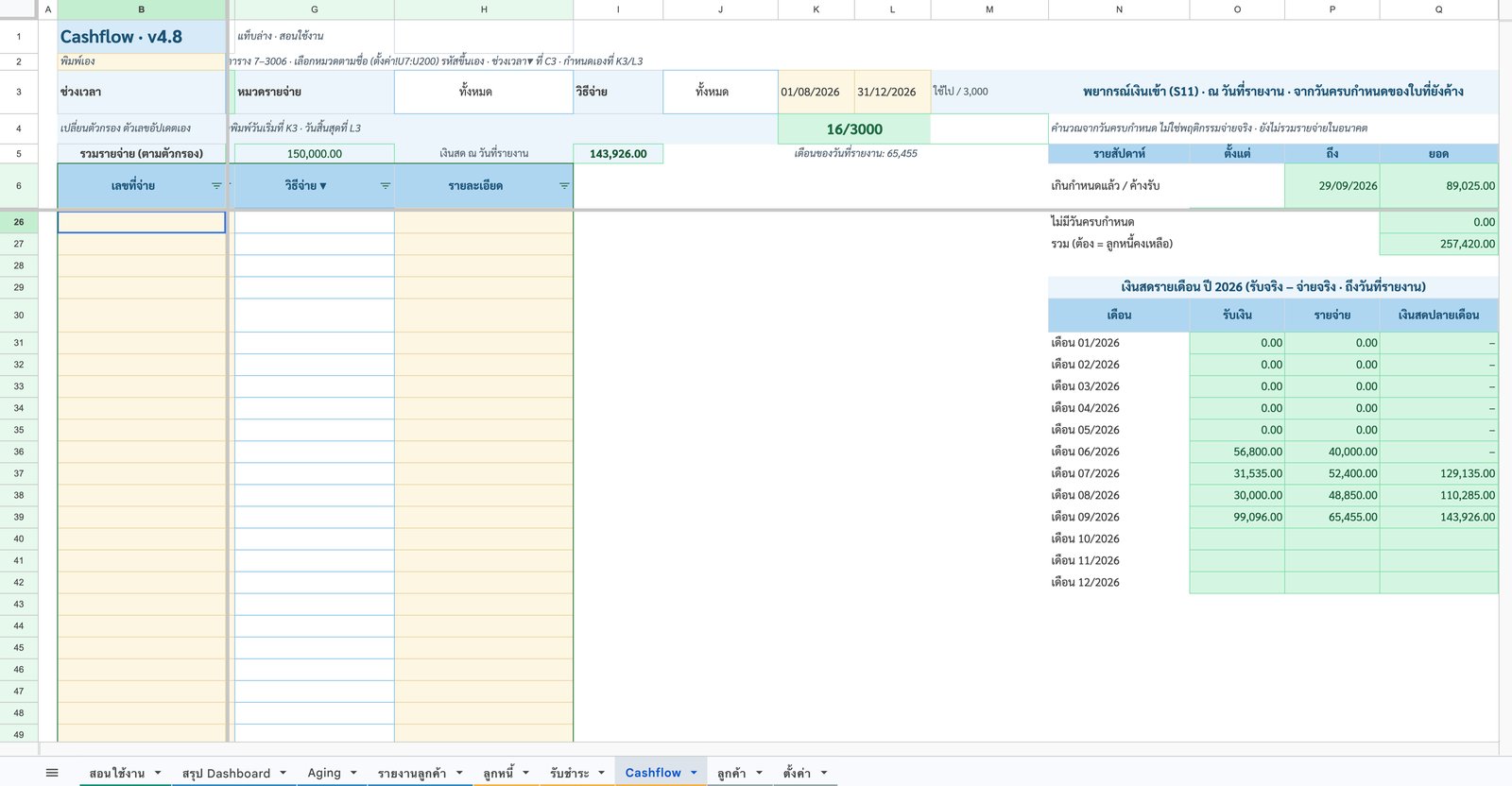Select row header 30
Screen dimensions: 1512x786
19,316
